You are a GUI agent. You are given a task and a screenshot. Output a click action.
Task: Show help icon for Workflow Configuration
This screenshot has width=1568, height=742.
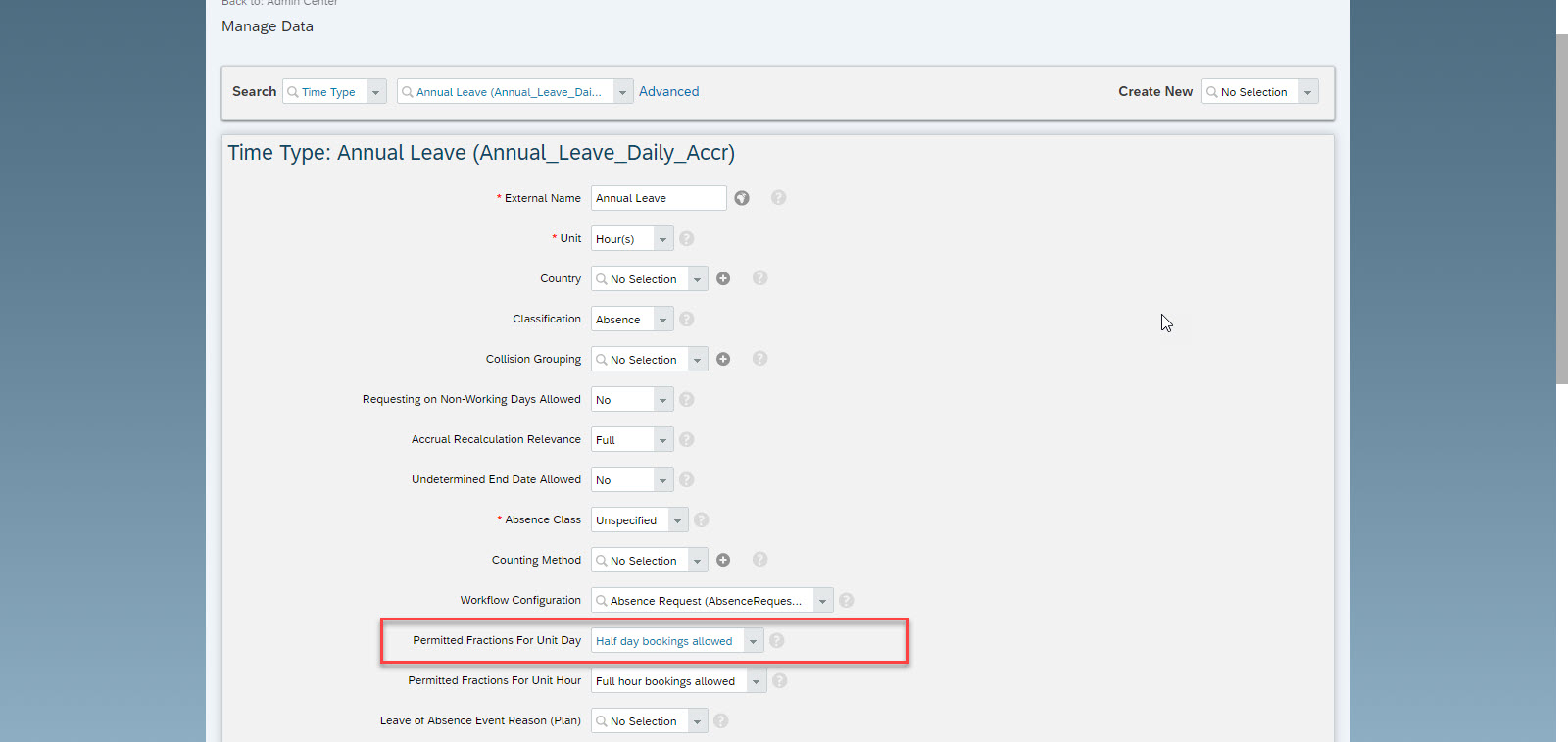click(x=847, y=601)
